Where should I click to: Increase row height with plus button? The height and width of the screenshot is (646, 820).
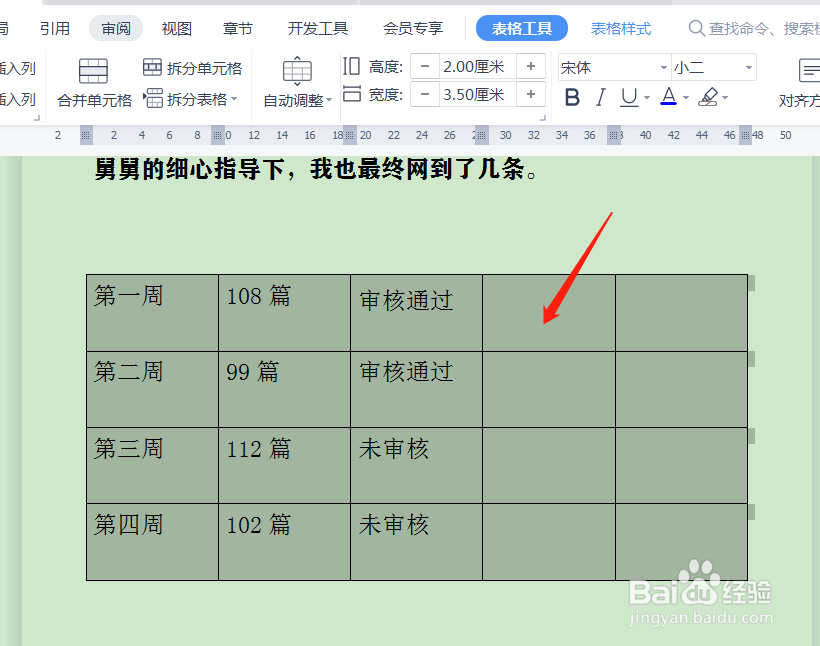[531, 66]
